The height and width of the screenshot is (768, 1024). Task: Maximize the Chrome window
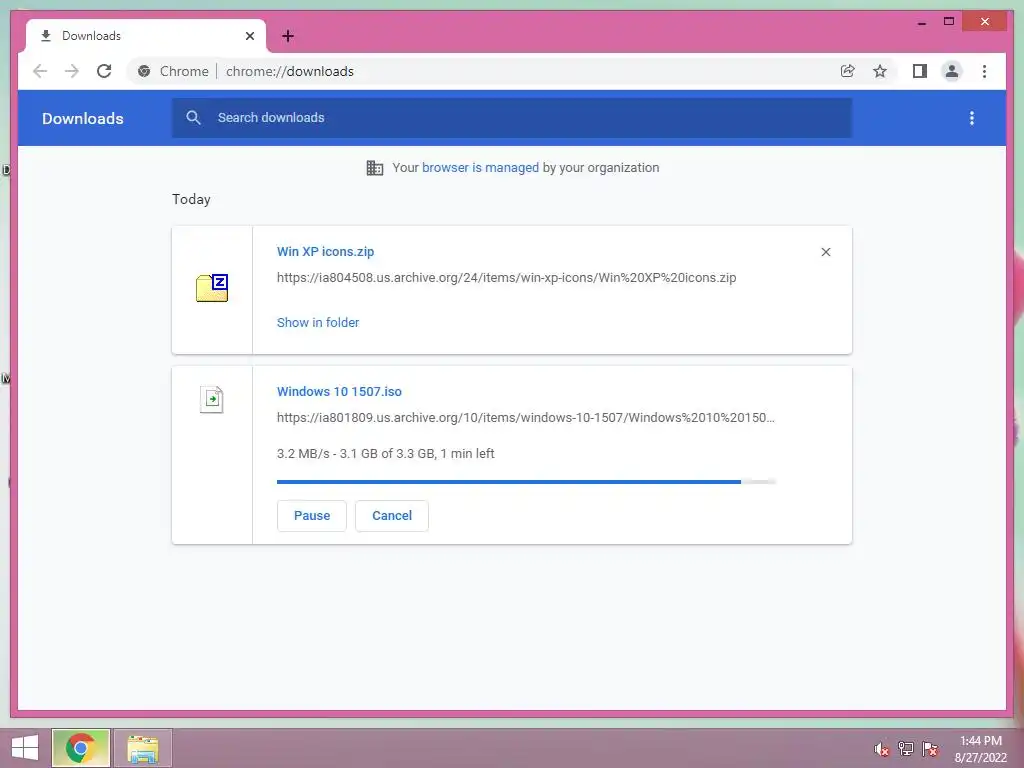[949, 22]
